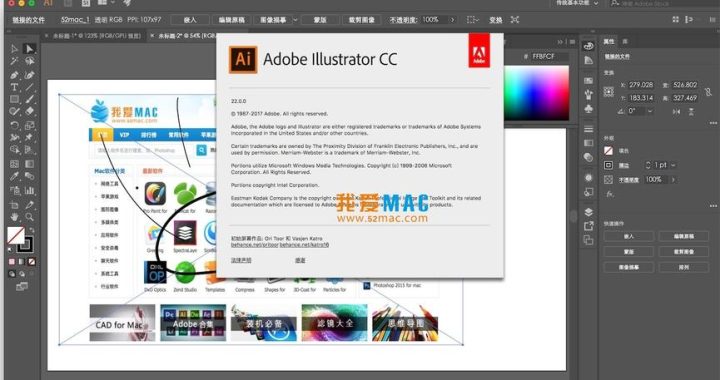The height and width of the screenshot is (380, 720).
Task: Select the Type tool
Action: [x=14, y=87]
